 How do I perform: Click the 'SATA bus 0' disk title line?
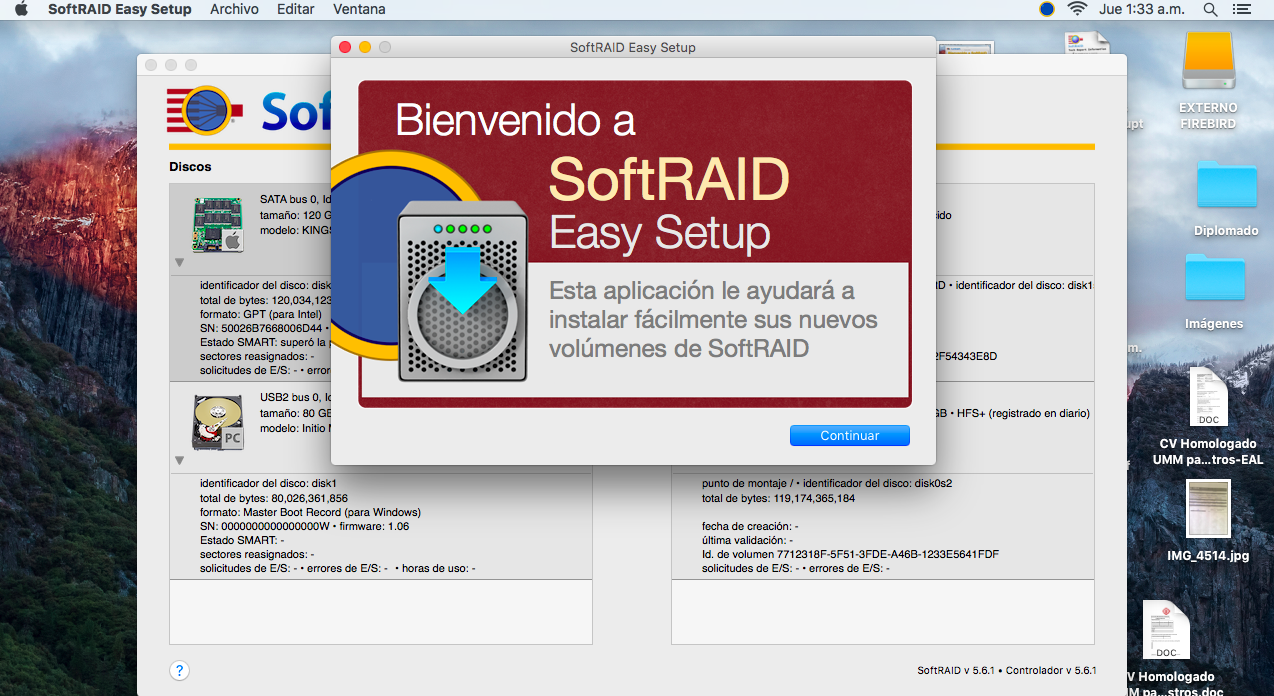click(295, 199)
